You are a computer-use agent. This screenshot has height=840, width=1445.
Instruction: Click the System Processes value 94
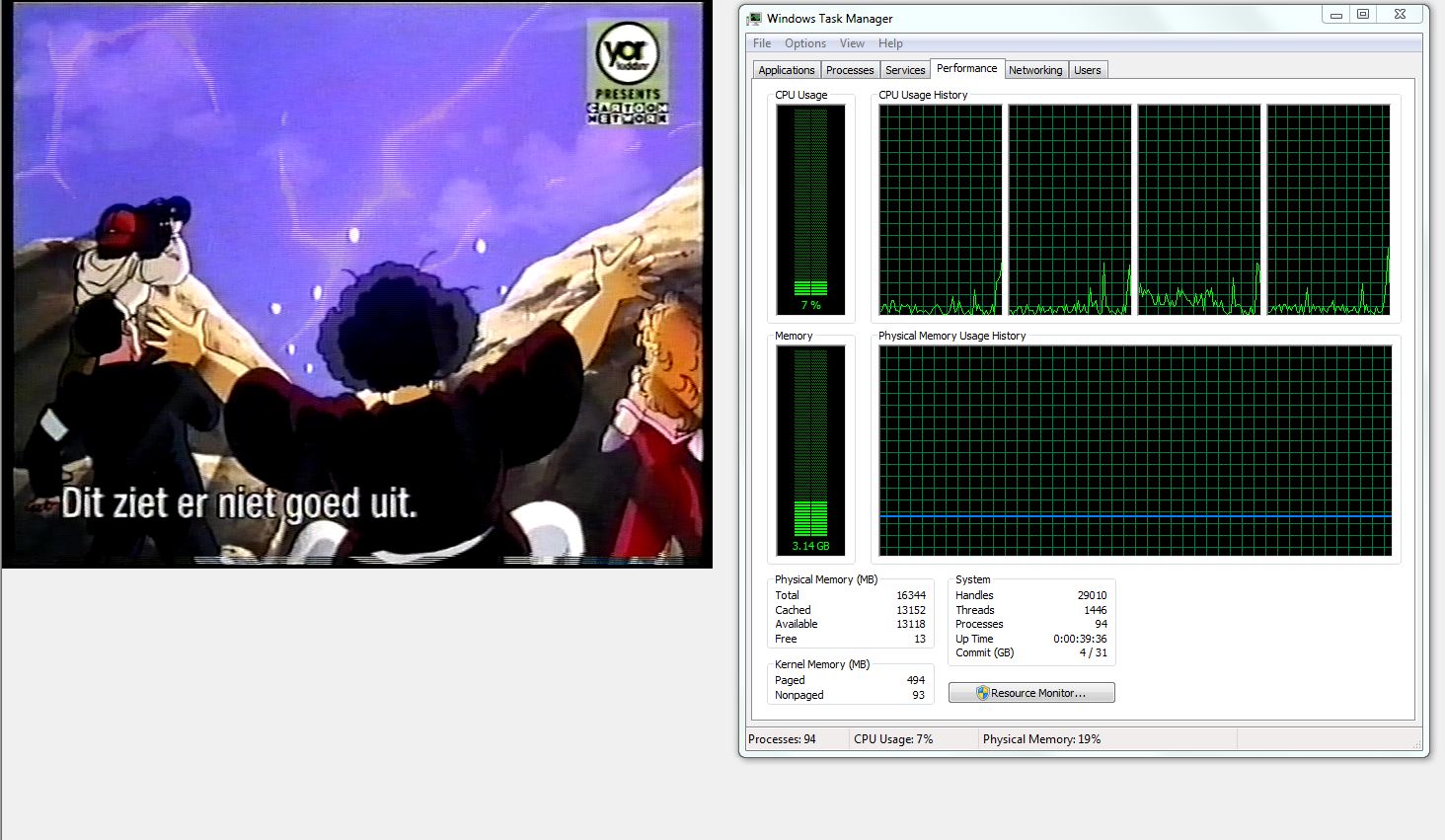tap(1102, 624)
